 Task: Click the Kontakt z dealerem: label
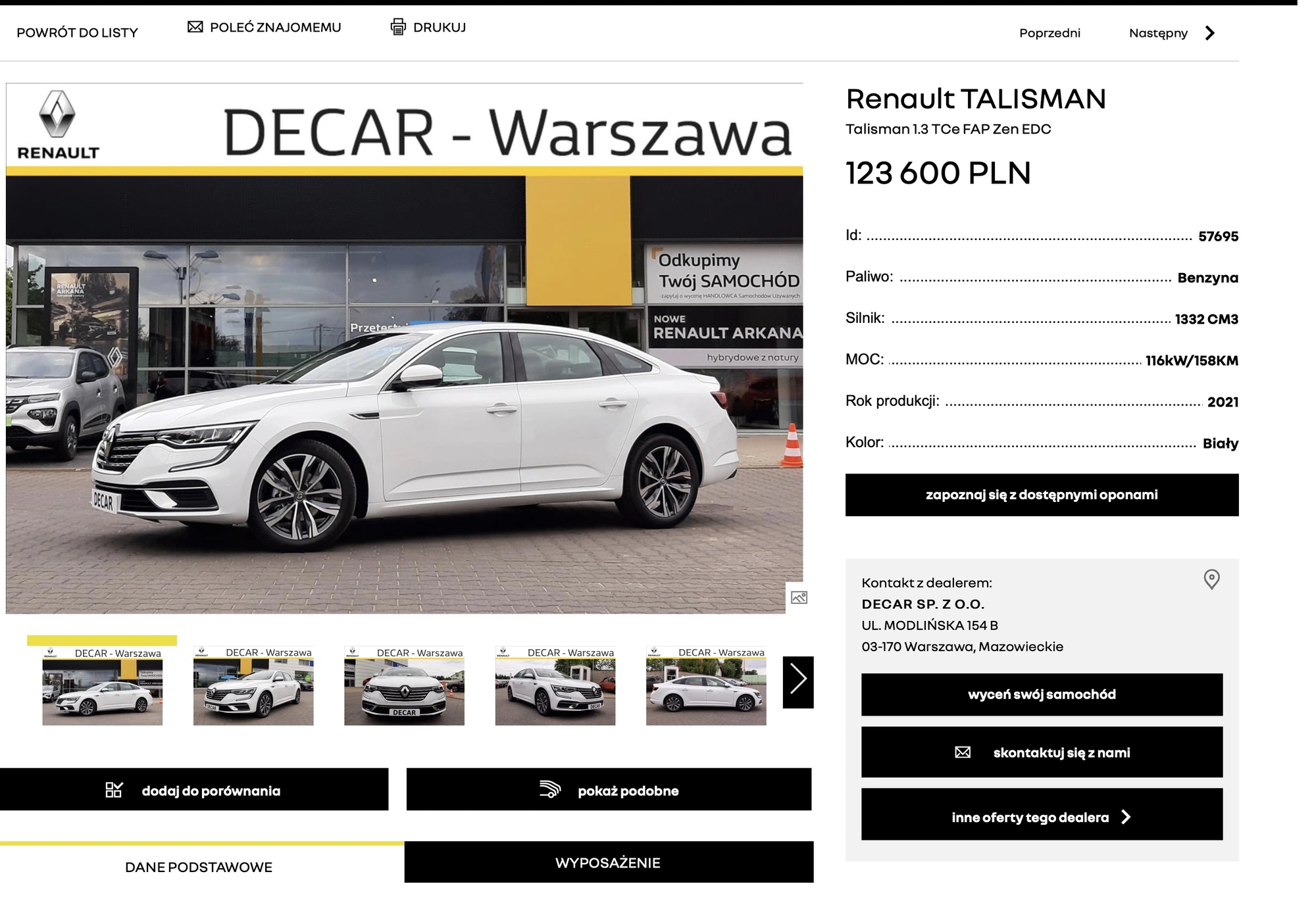926,583
